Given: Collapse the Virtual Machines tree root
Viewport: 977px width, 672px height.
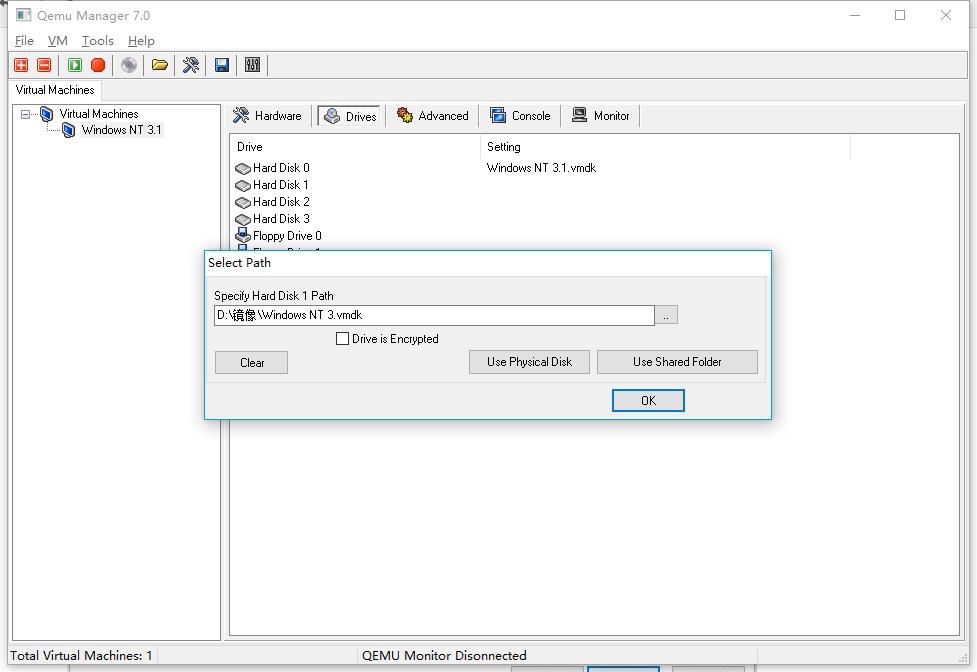Looking at the screenshot, I should tap(26, 114).
